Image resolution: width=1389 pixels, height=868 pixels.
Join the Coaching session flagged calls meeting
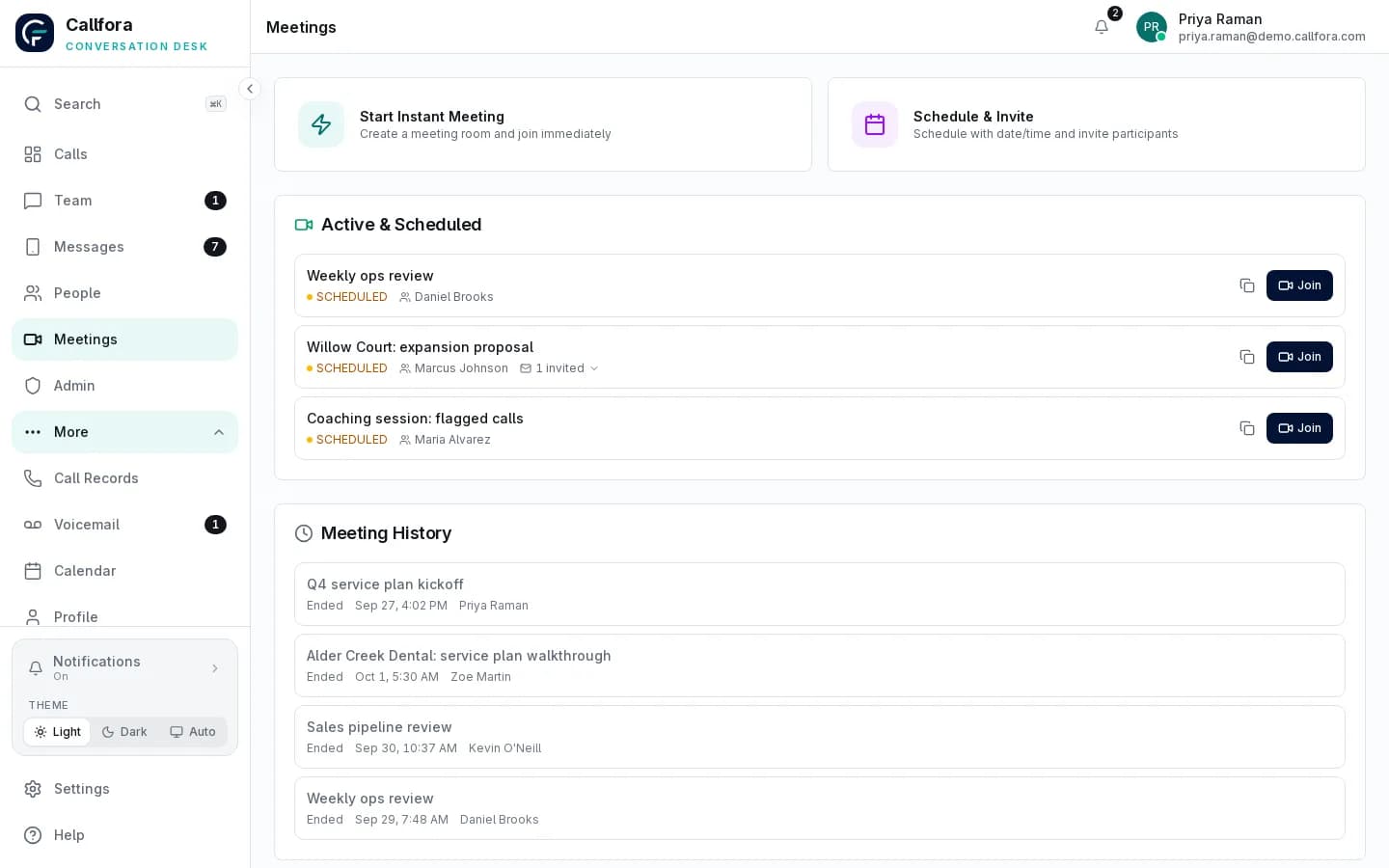[1299, 428]
